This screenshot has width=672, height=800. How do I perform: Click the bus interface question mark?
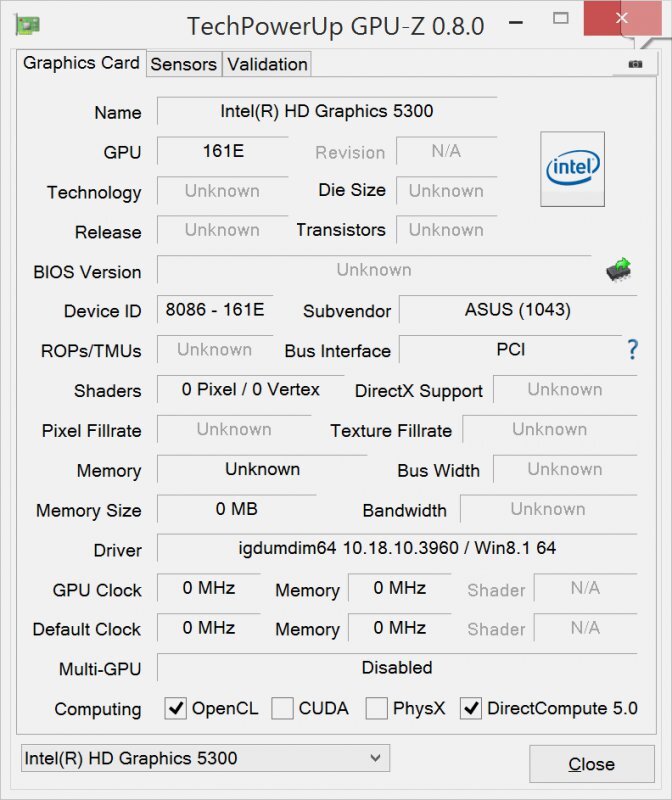pyautogui.click(x=632, y=349)
